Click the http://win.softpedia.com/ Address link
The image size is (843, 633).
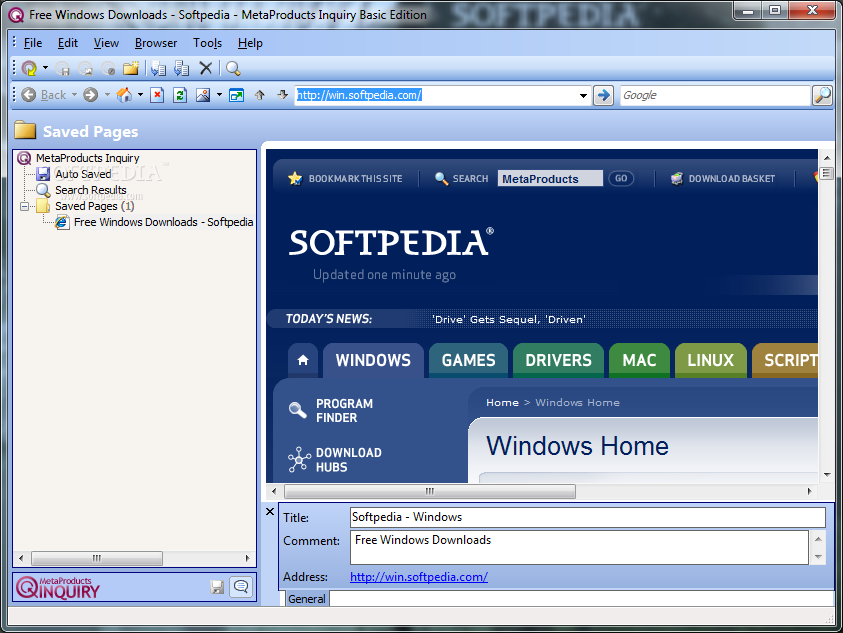[x=419, y=577]
